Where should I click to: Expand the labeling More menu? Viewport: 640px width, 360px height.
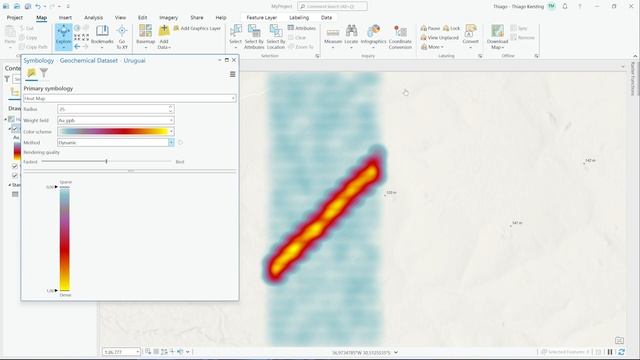point(432,47)
